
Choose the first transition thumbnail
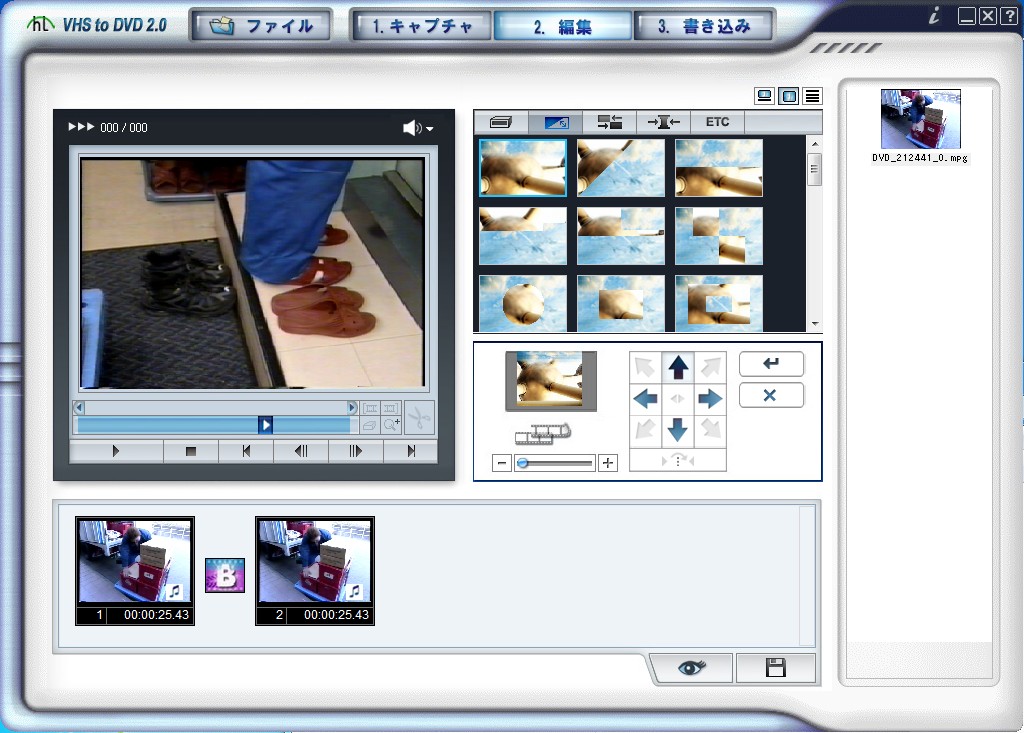click(522, 168)
